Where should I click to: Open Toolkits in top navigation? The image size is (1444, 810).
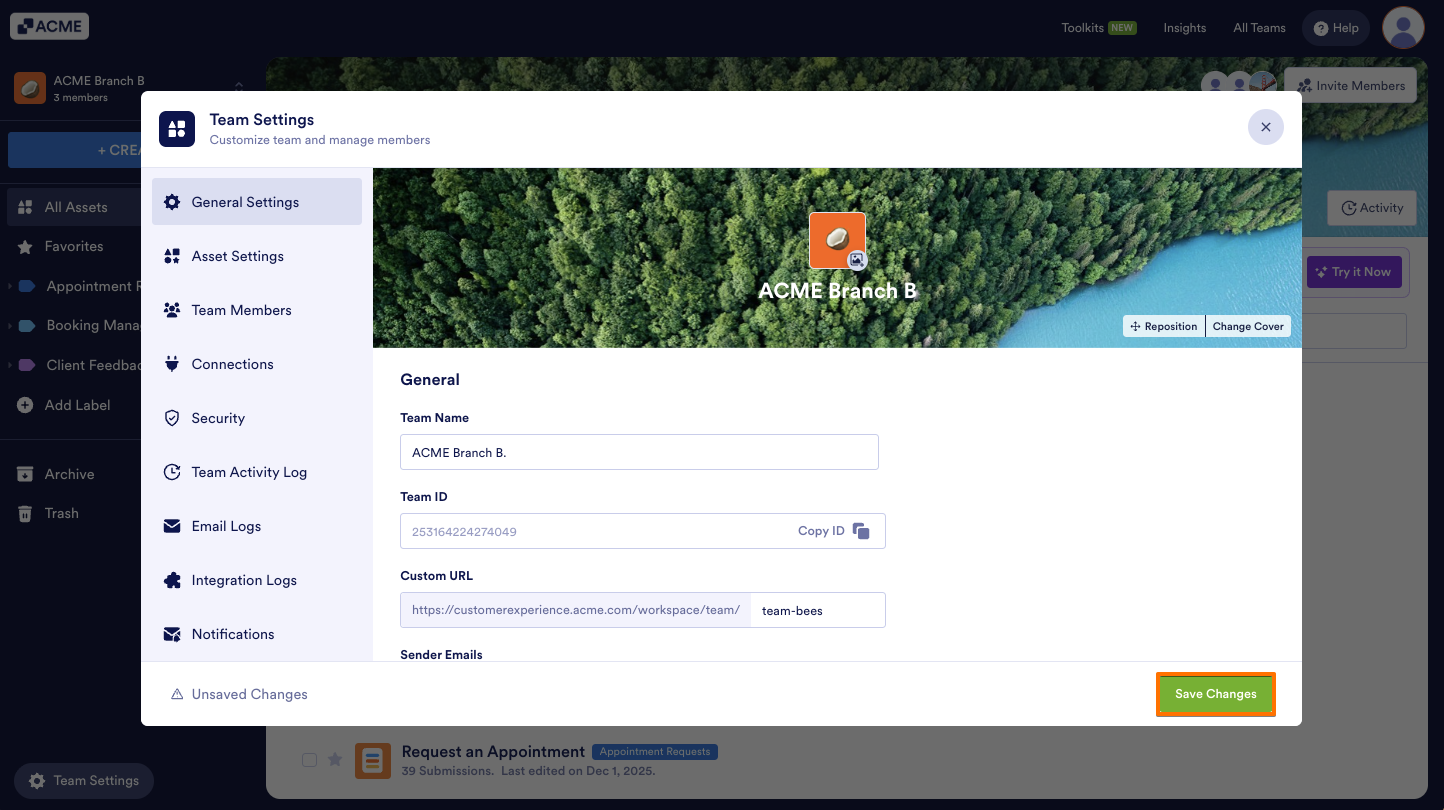tap(1098, 28)
